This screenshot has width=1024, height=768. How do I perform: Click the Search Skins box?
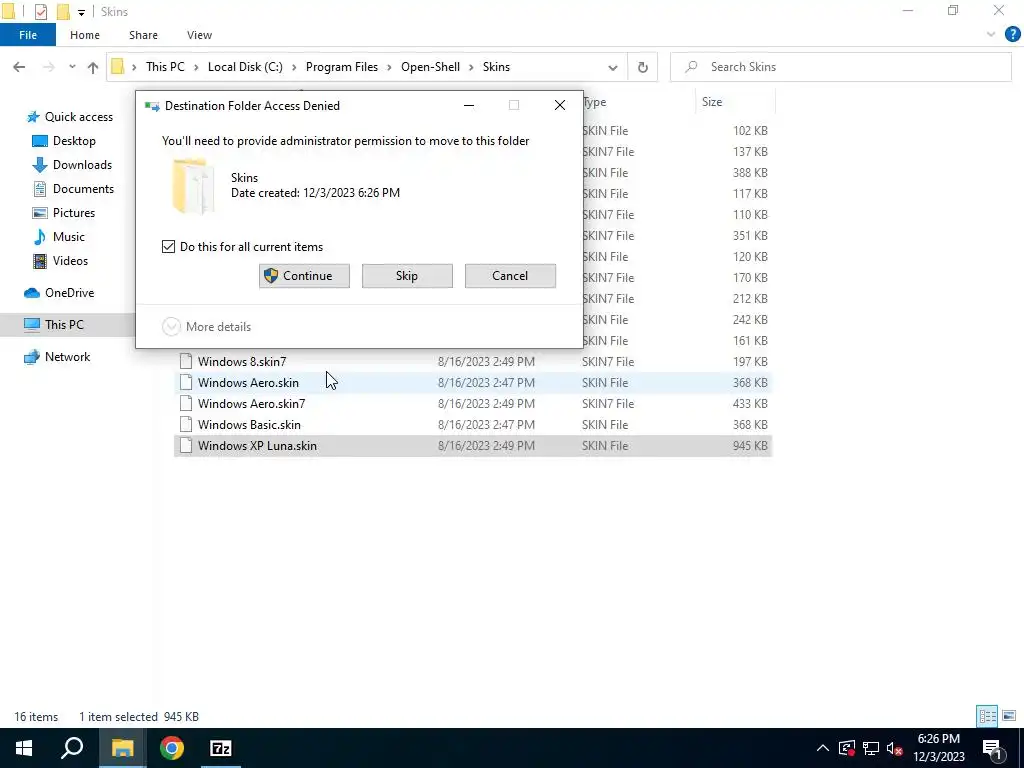click(x=840, y=67)
